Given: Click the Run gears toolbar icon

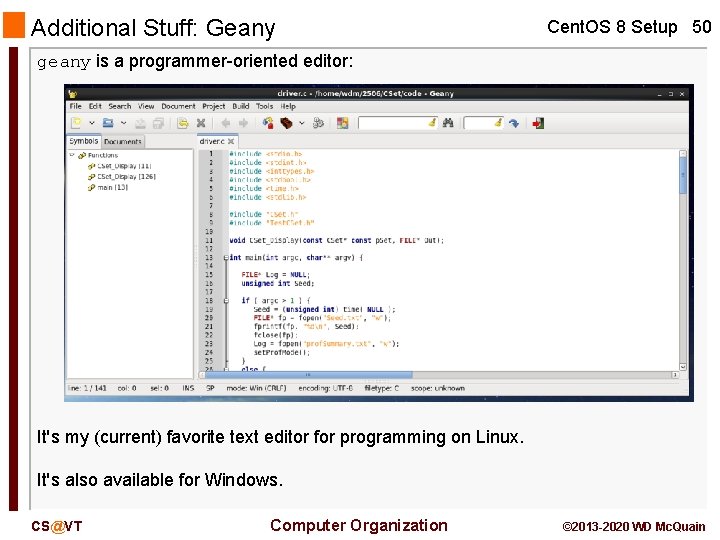Looking at the screenshot, I should tap(318, 123).
